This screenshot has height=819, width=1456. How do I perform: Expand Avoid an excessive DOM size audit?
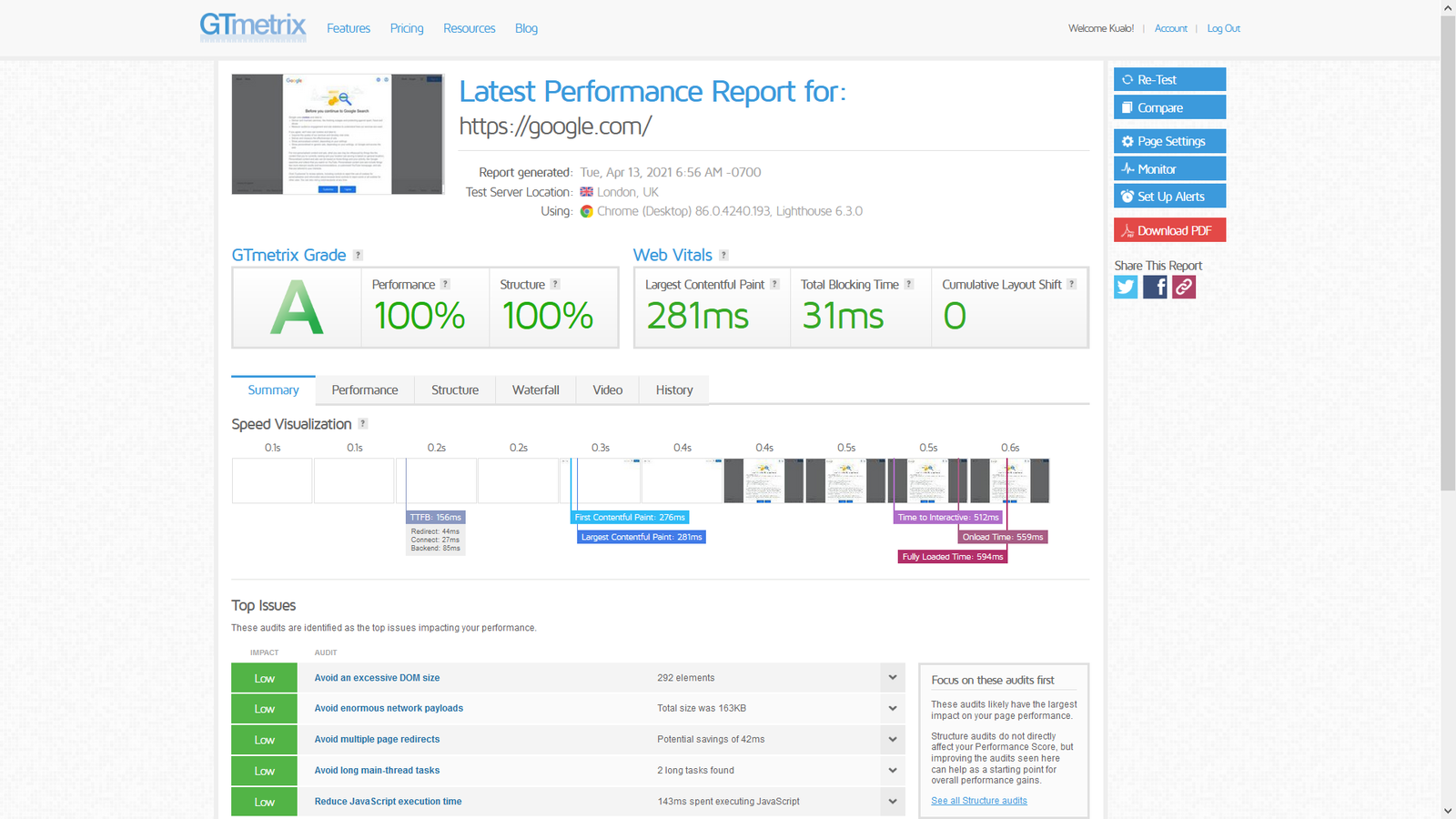[893, 678]
